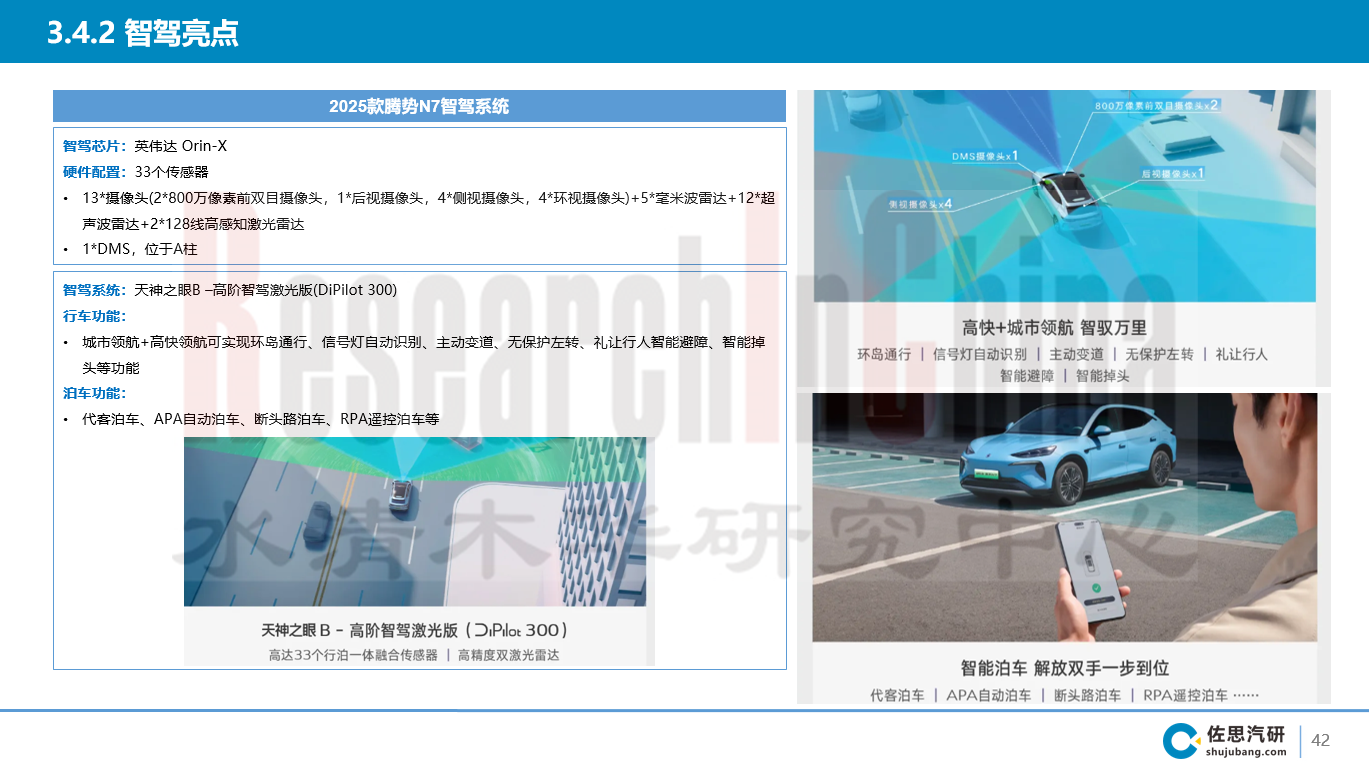
Task: Click the 环岛通行 feature text
Action: pyautogui.click(x=884, y=354)
